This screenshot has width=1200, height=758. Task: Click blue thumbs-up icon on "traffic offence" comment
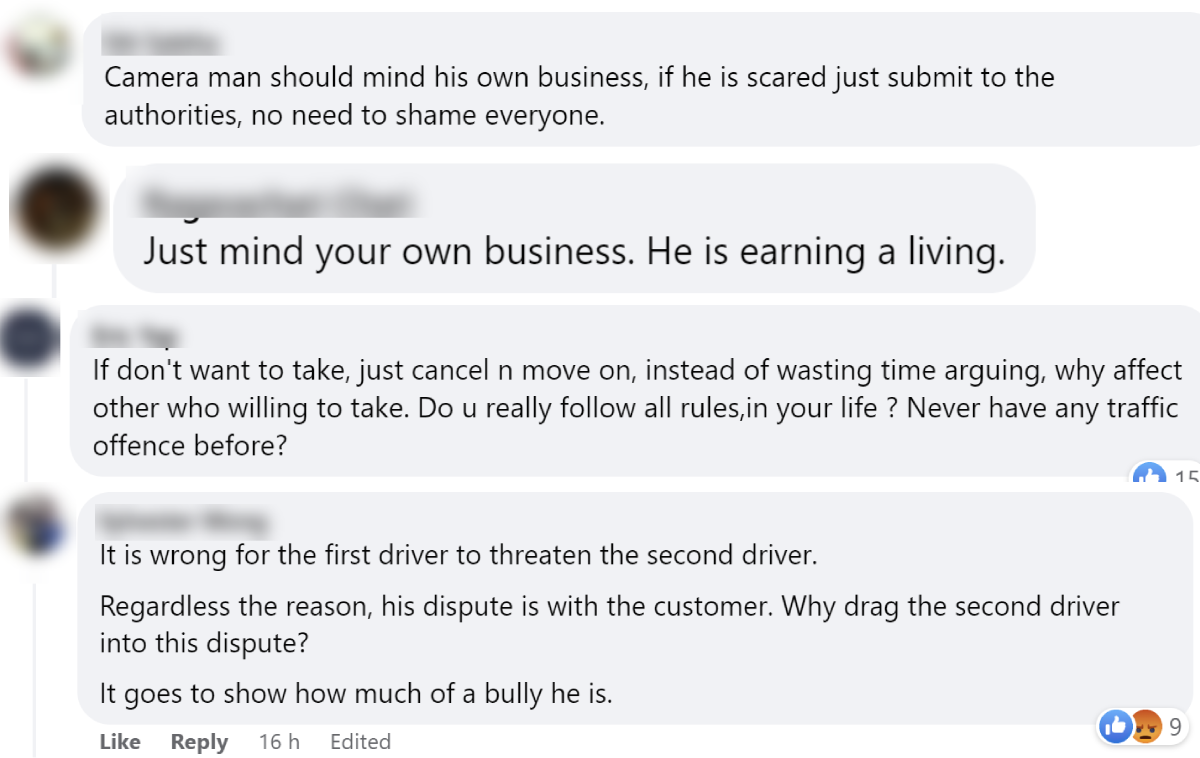click(x=1149, y=477)
